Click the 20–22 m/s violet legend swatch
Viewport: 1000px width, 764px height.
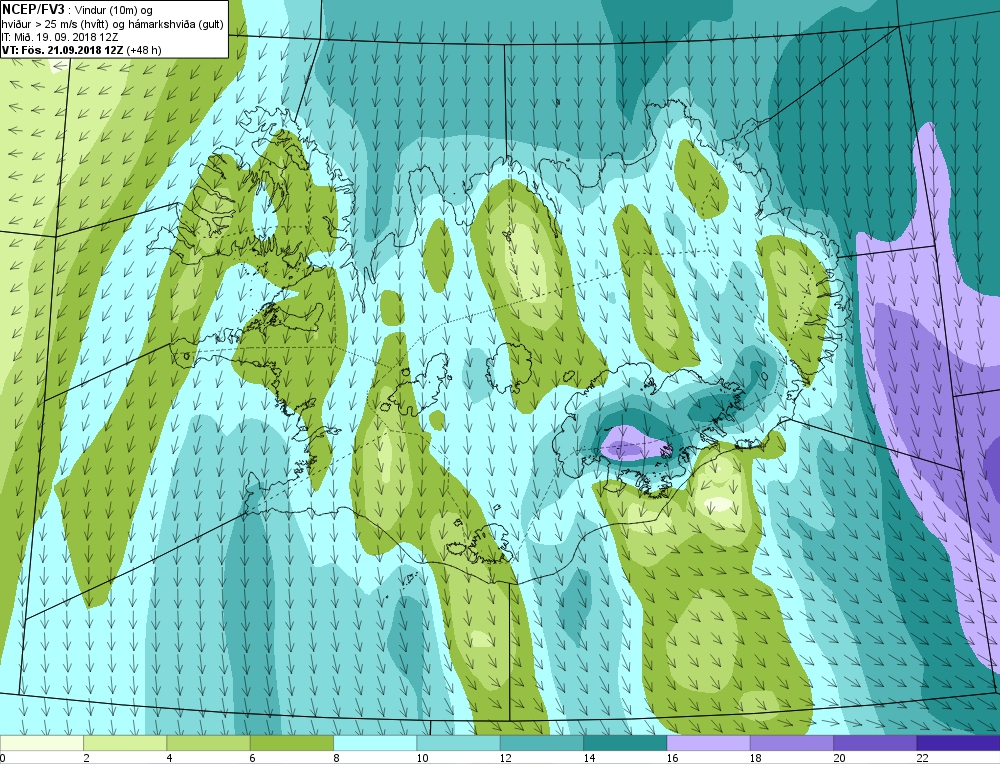[x=875, y=743]
